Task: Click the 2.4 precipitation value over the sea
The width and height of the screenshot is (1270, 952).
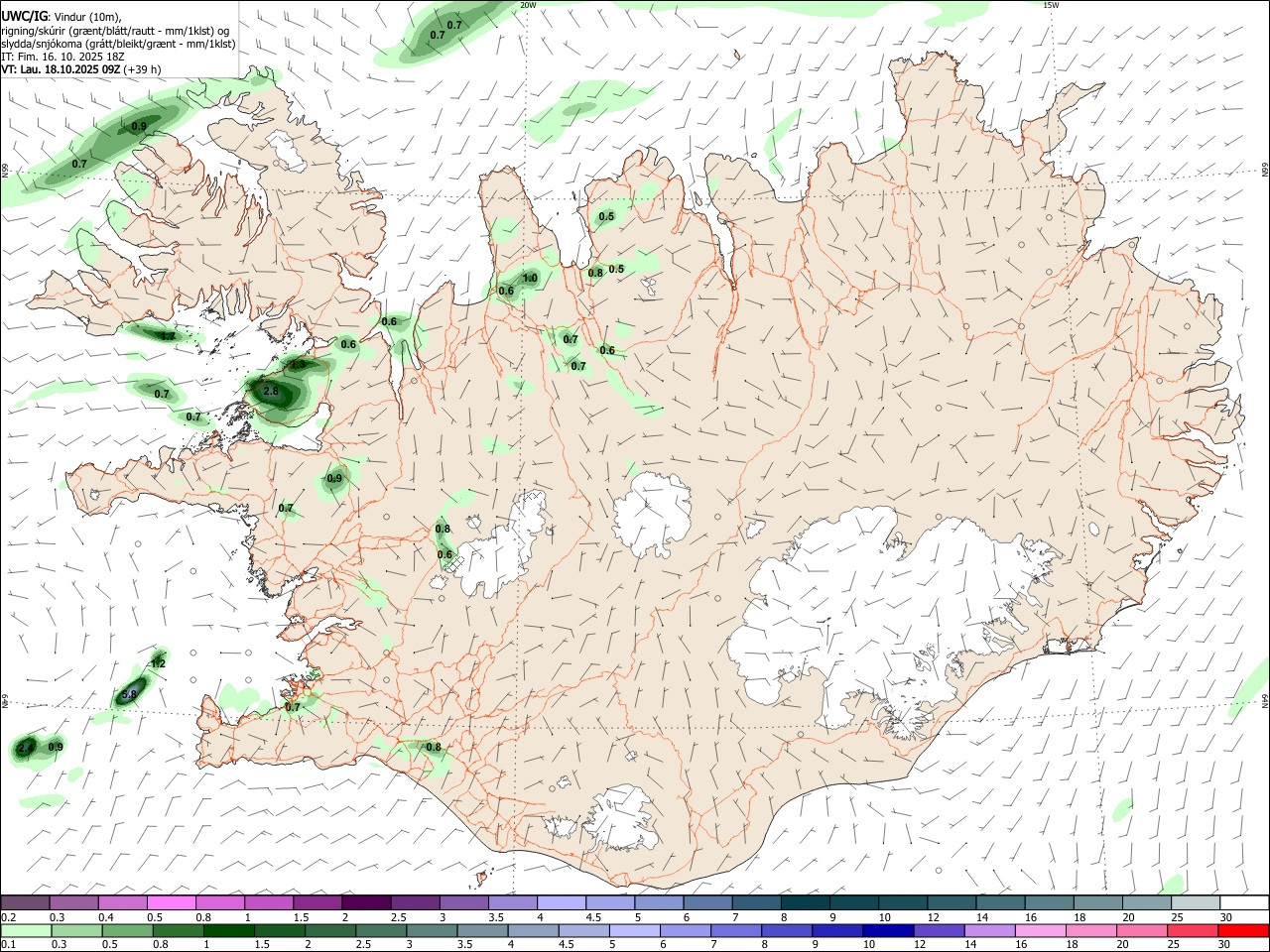Action: (x=26, y=747)
